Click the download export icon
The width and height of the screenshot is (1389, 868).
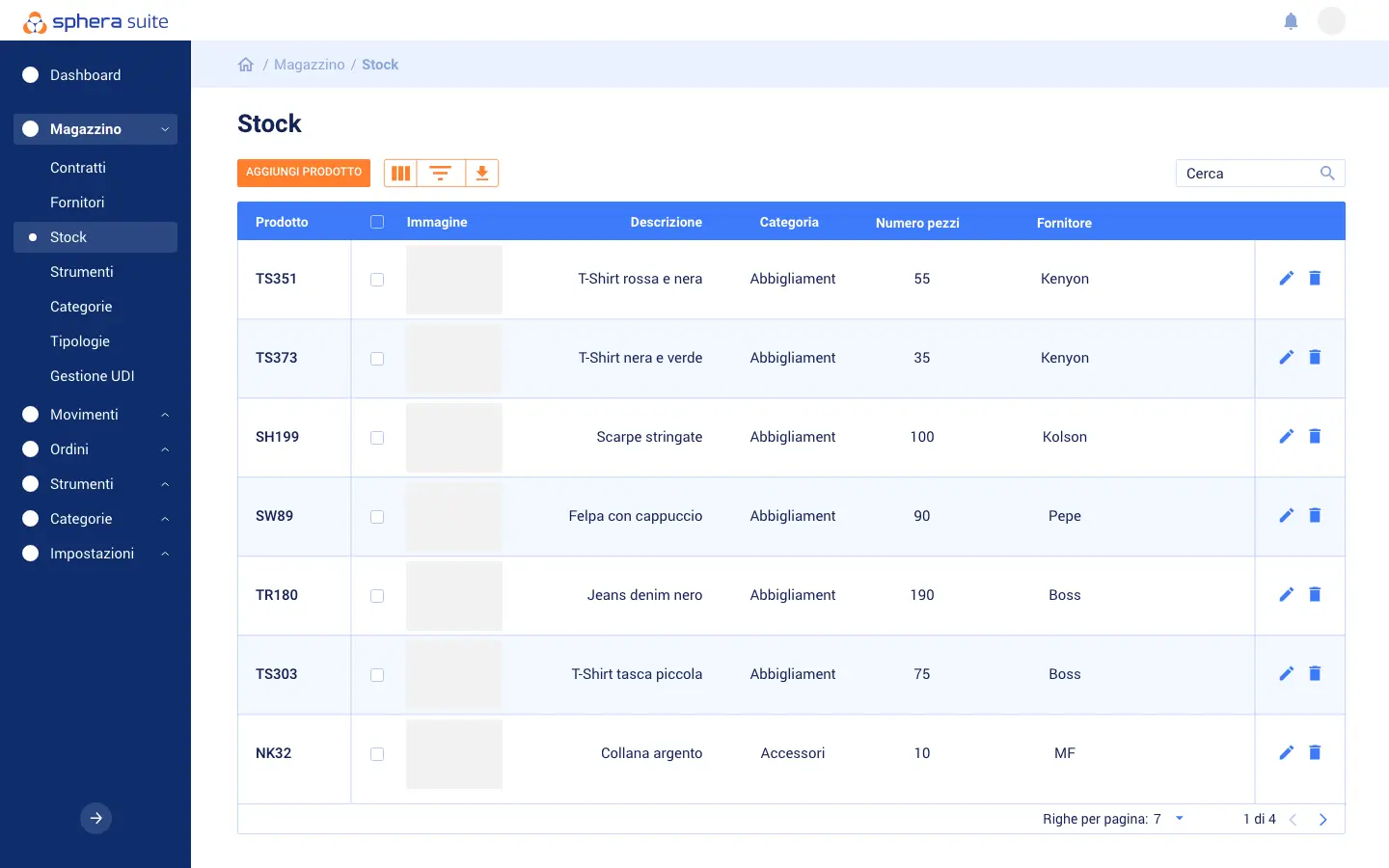(481, 173)
